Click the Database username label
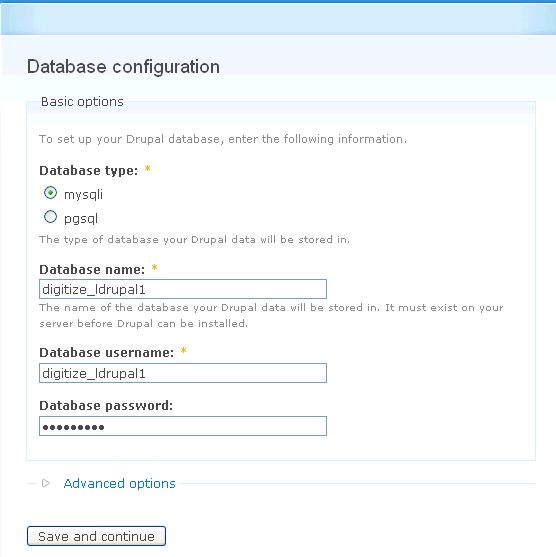 pyautogui.click(x=107, y=353)
